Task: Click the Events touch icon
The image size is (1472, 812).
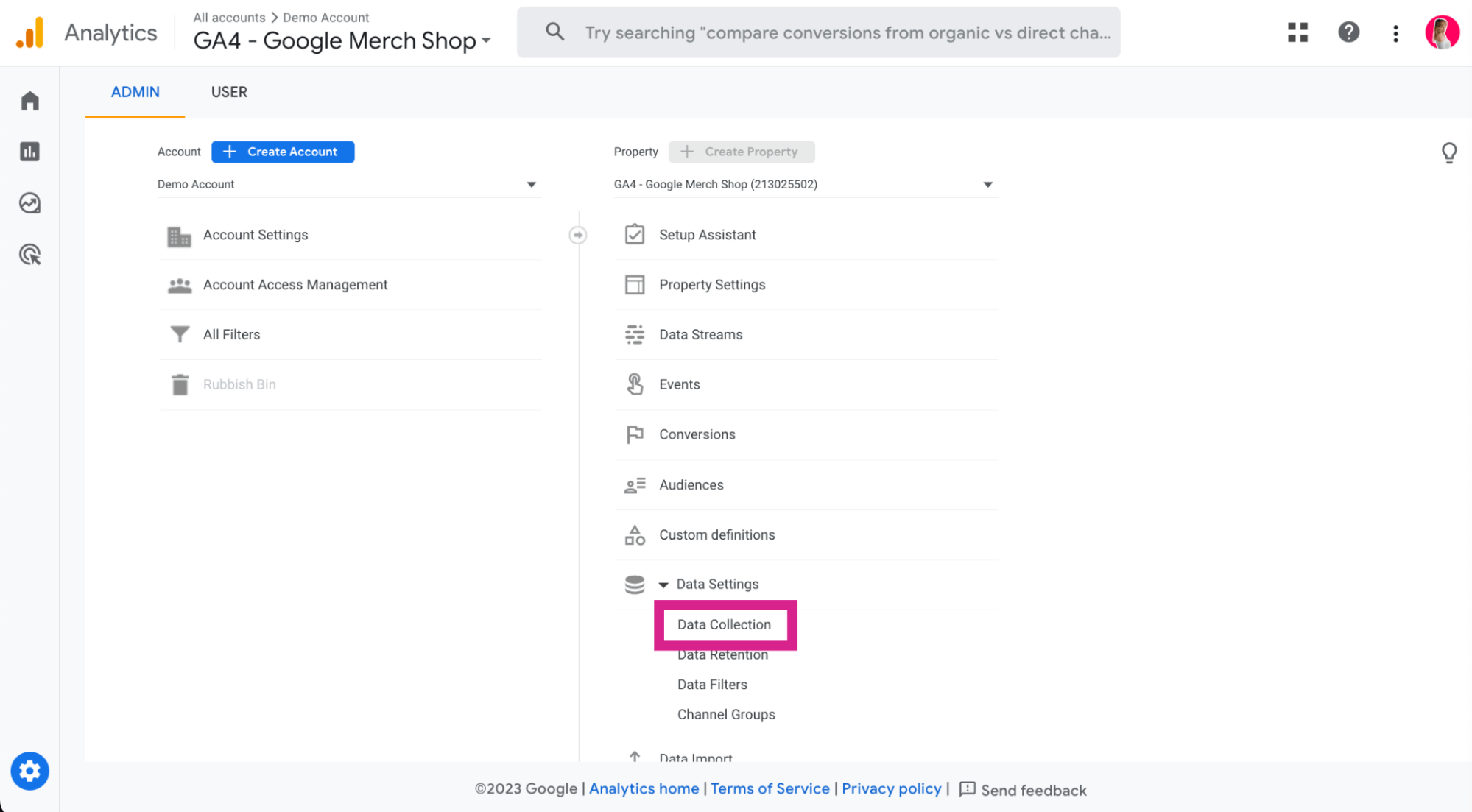Action: click(634, 384)
